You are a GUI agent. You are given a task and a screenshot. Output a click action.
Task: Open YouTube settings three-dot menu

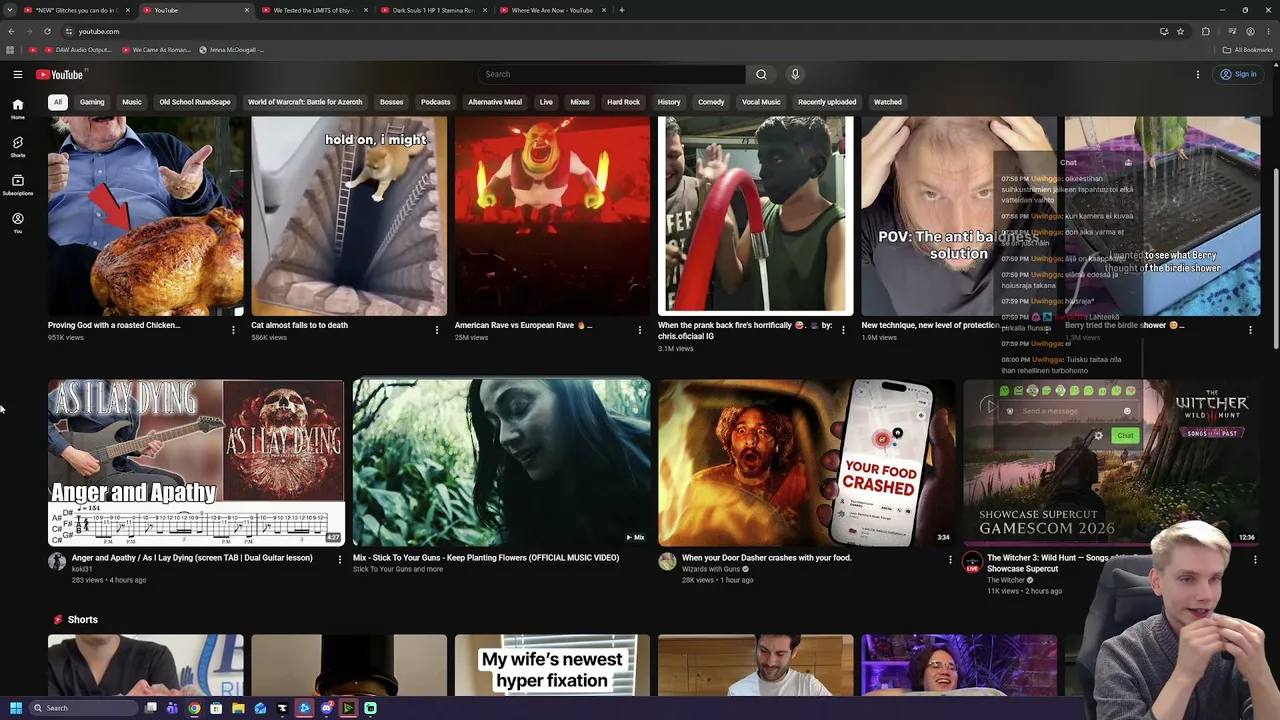click(1197, 74)
